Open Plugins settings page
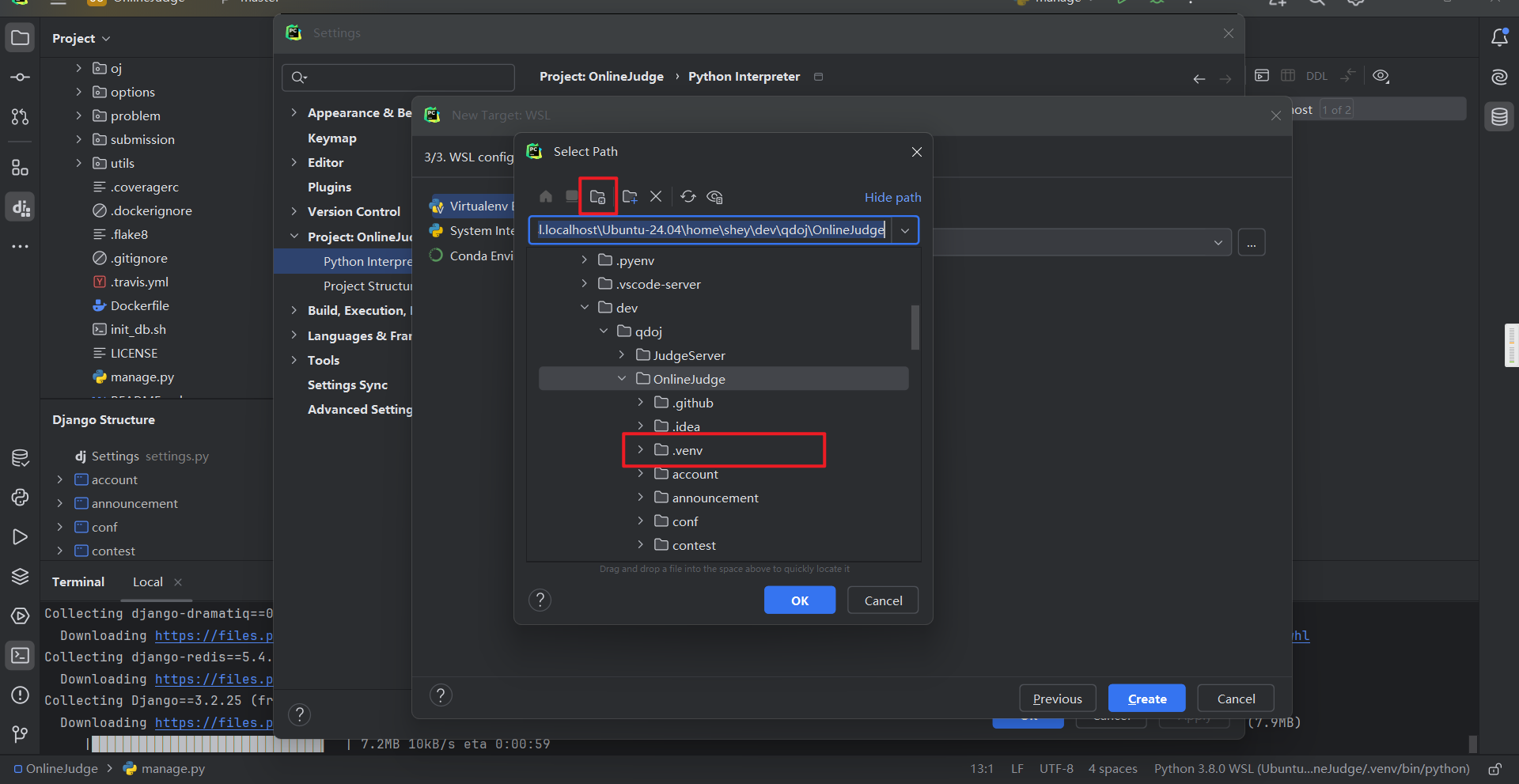The image size is (1519, 784). [330, 187]
